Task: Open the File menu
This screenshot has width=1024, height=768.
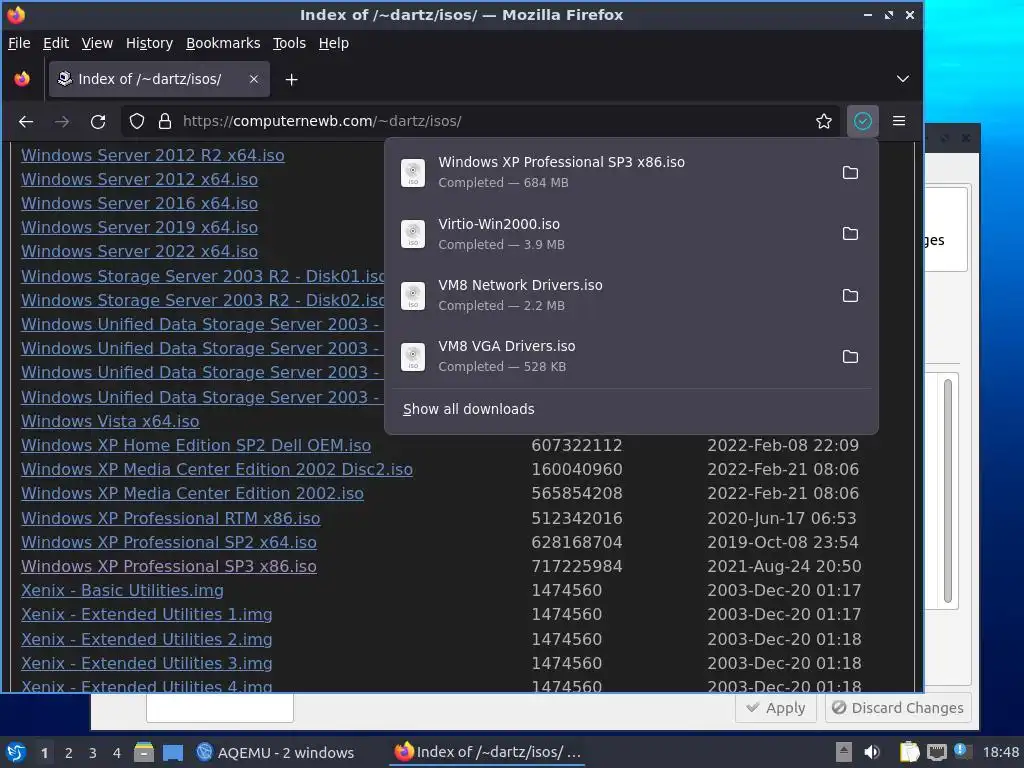Action: [x=20, y=43]
